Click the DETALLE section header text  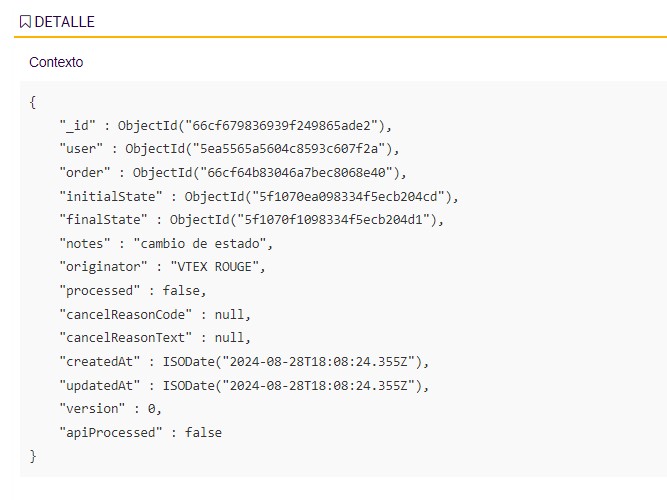tap(64, 21)
